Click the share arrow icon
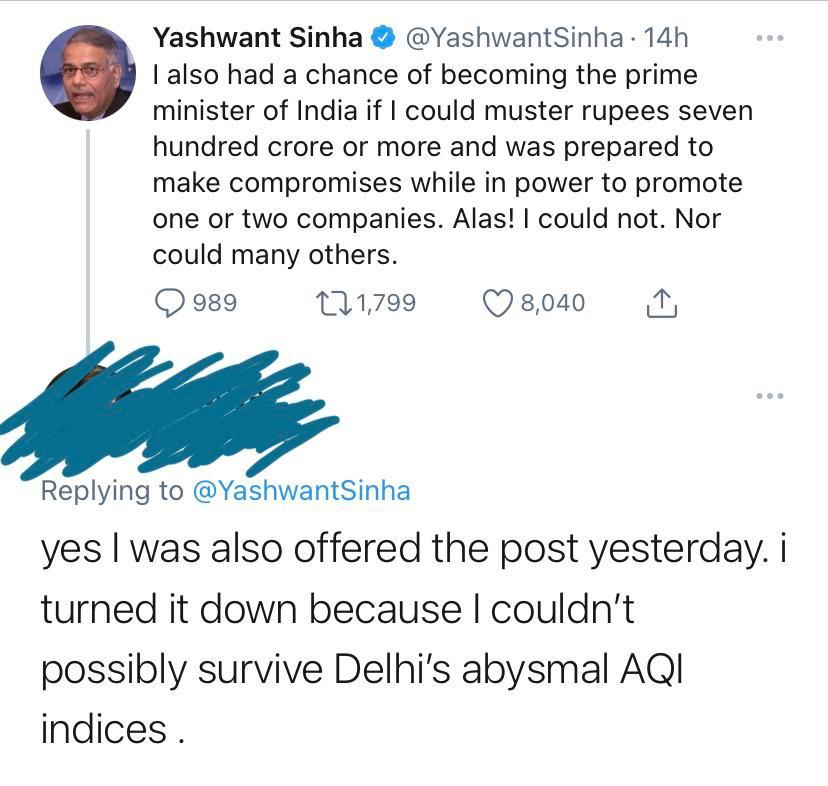Screen dimensions: 828x786 [661, 302]
